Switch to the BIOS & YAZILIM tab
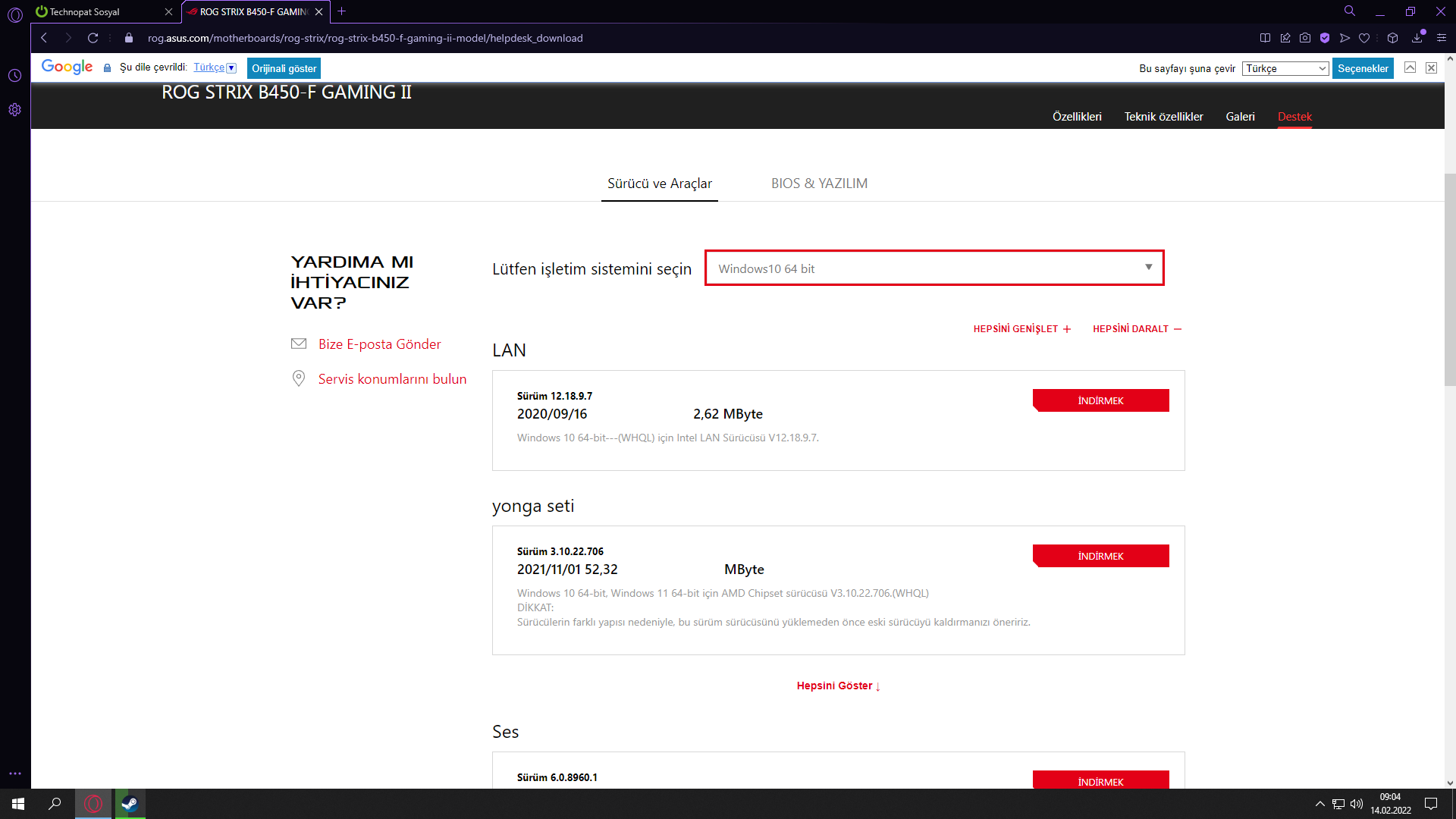1456x819 pixels. 819,184
